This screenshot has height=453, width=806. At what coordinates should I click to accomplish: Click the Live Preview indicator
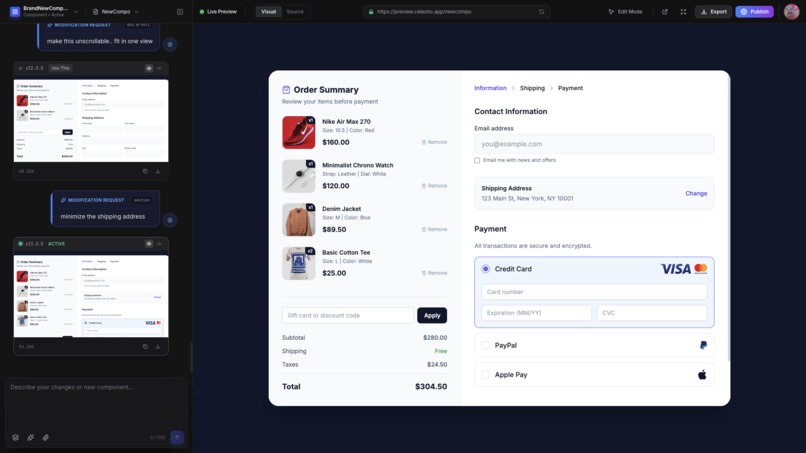[x=218, y=11]
